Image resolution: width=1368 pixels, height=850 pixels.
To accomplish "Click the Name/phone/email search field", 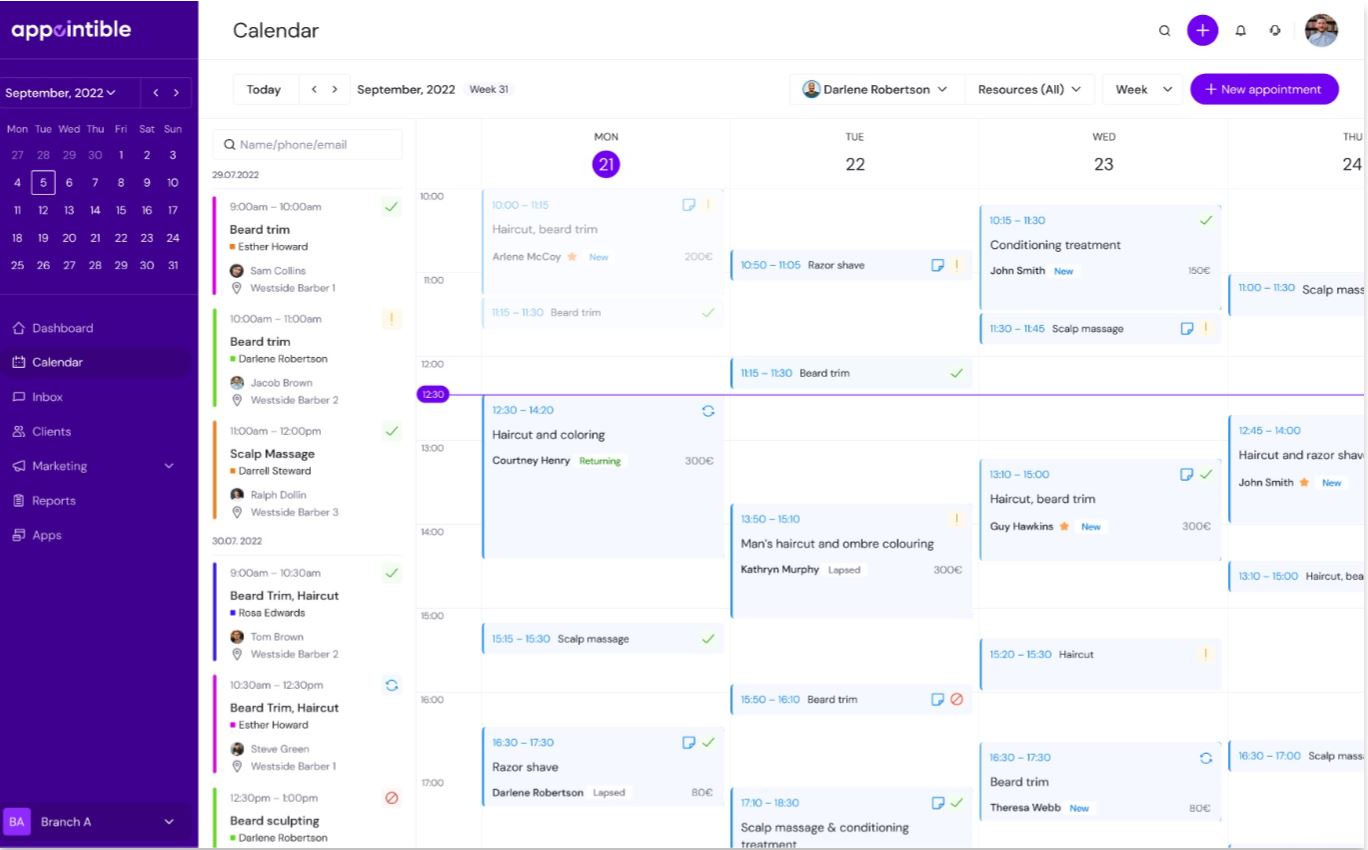I will click(x=307, y=144).
